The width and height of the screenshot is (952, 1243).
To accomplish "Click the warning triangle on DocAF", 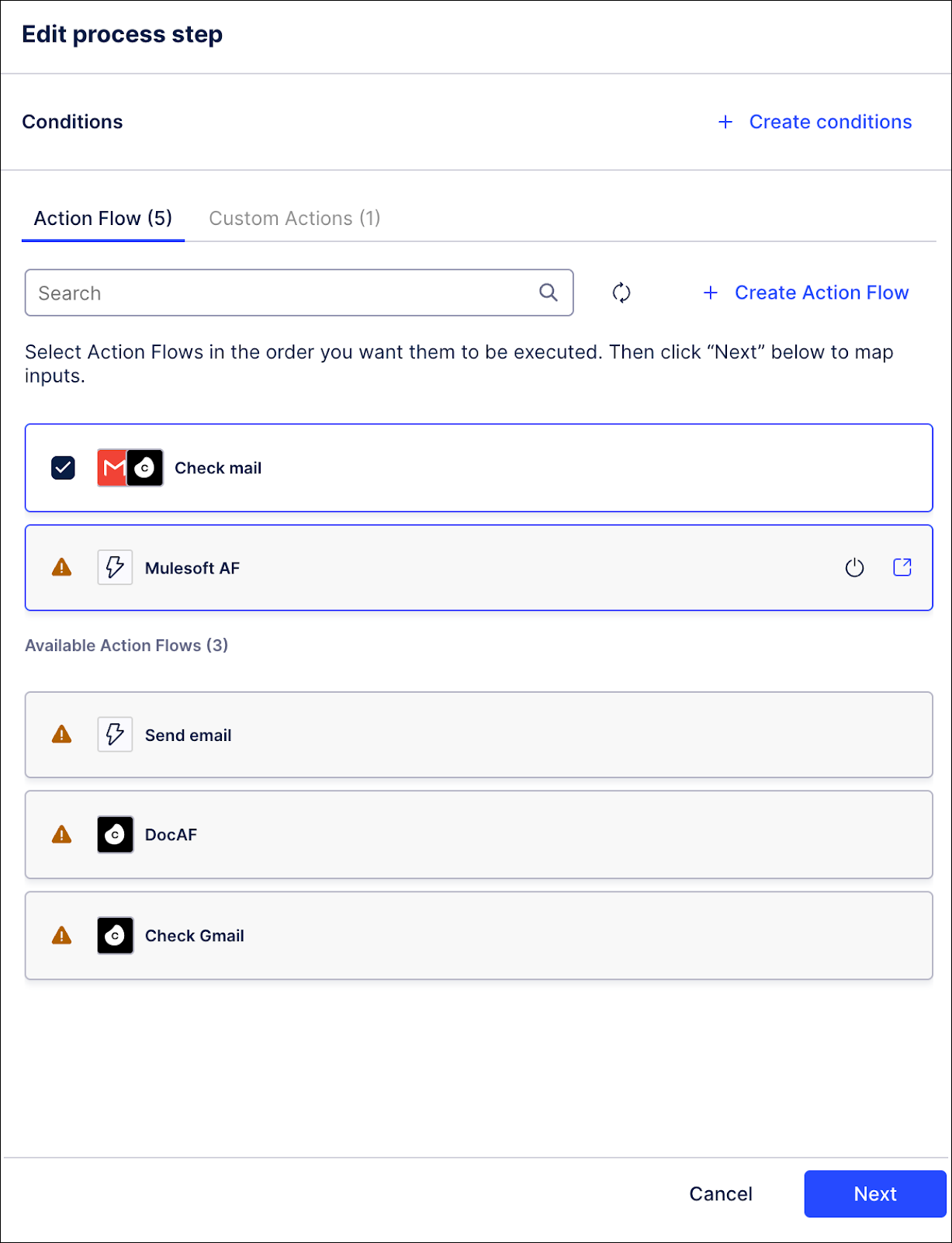I will tap(61, 834).
